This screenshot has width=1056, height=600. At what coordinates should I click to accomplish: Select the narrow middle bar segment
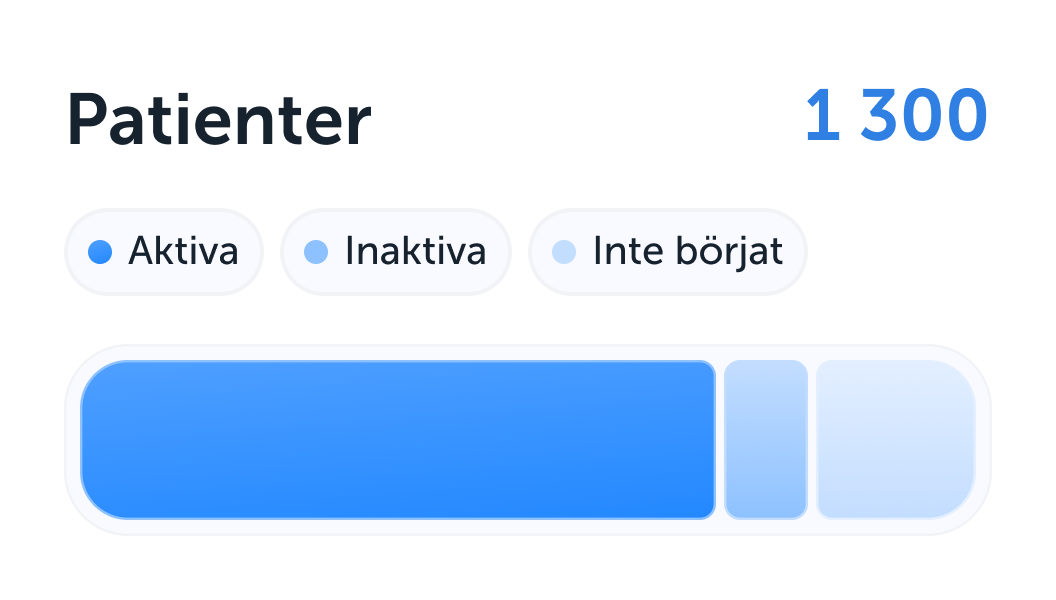click(766, 440)
